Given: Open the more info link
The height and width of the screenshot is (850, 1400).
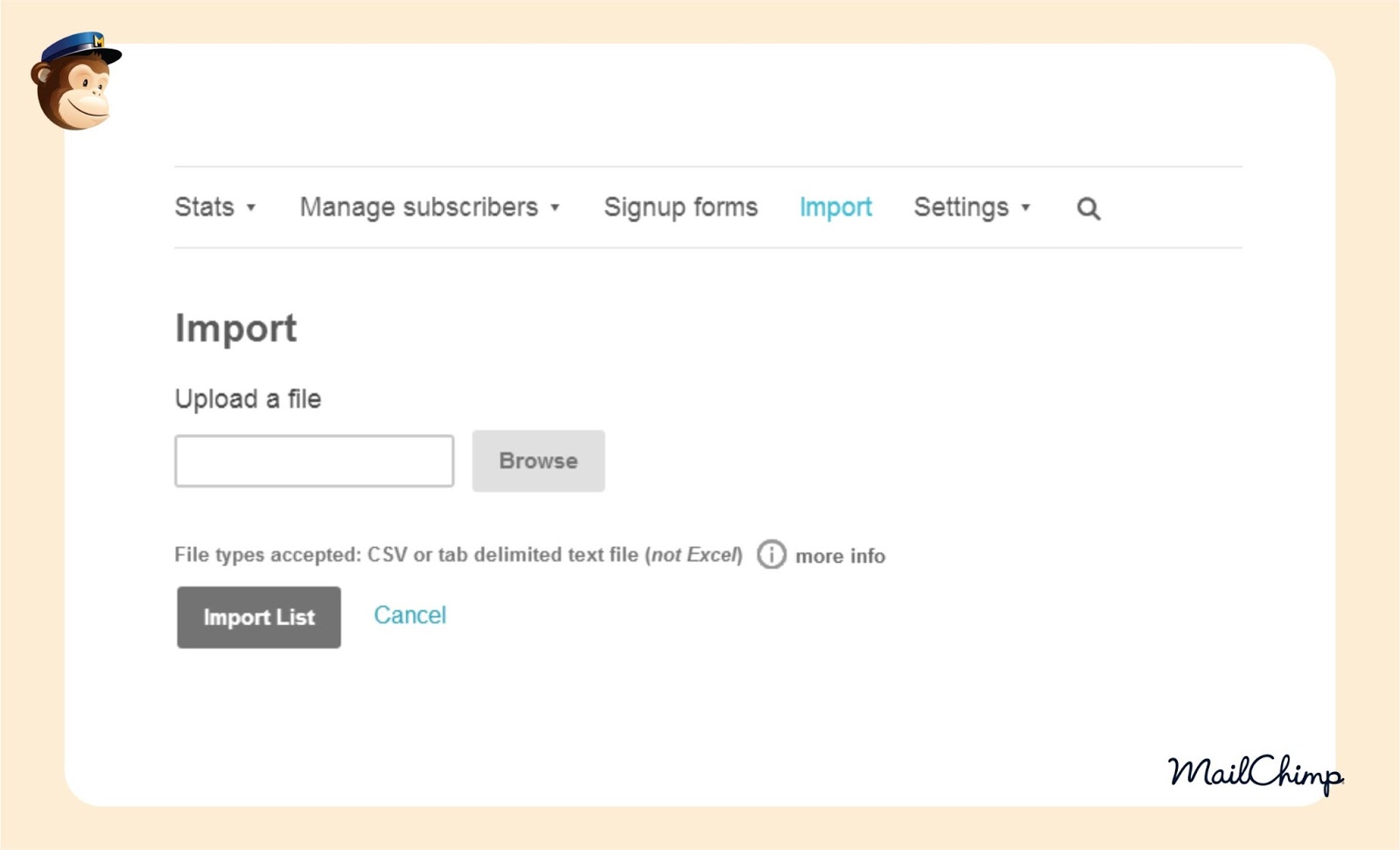Looking at the screenshot, I should 840,556.
